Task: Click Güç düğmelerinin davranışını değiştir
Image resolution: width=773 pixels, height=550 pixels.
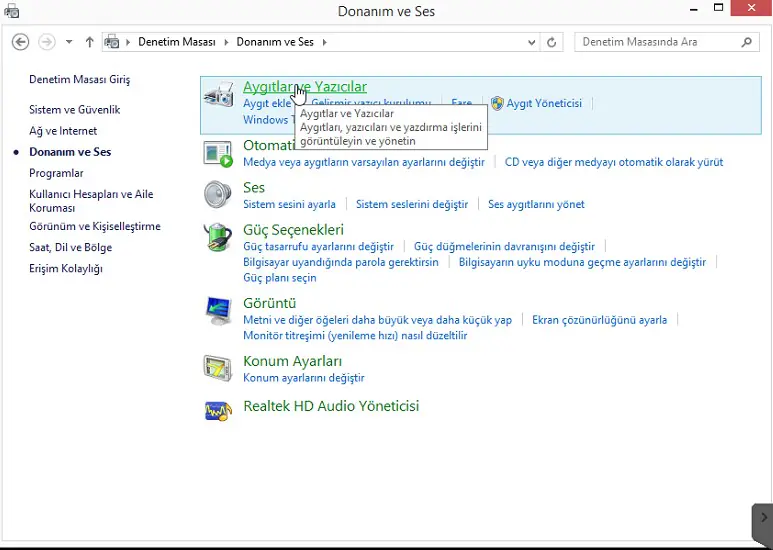Action: coord(504,246)
